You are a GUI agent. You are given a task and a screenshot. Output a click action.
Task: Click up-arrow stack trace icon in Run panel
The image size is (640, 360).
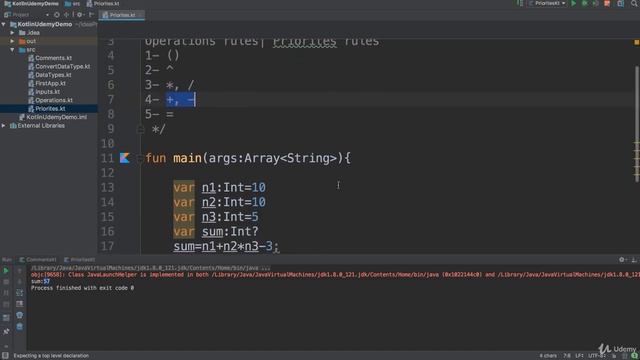click(19, 271)
